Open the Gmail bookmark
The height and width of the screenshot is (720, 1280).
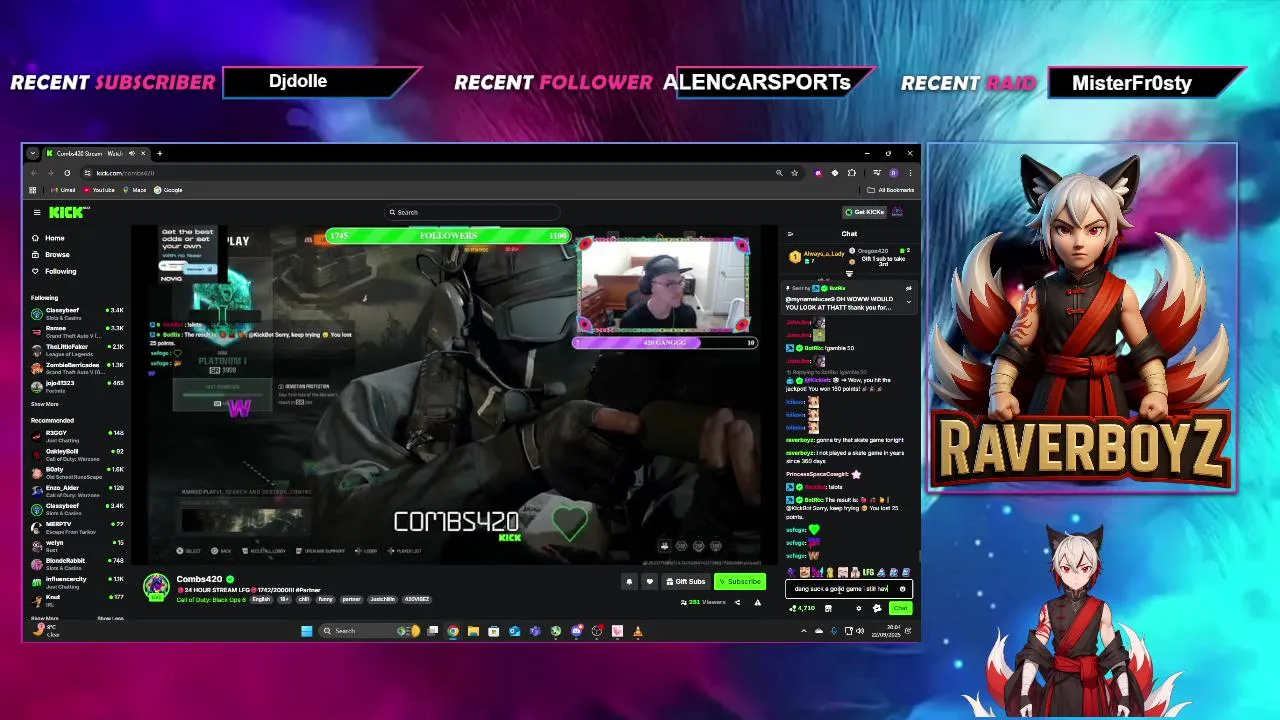point(64,190)
